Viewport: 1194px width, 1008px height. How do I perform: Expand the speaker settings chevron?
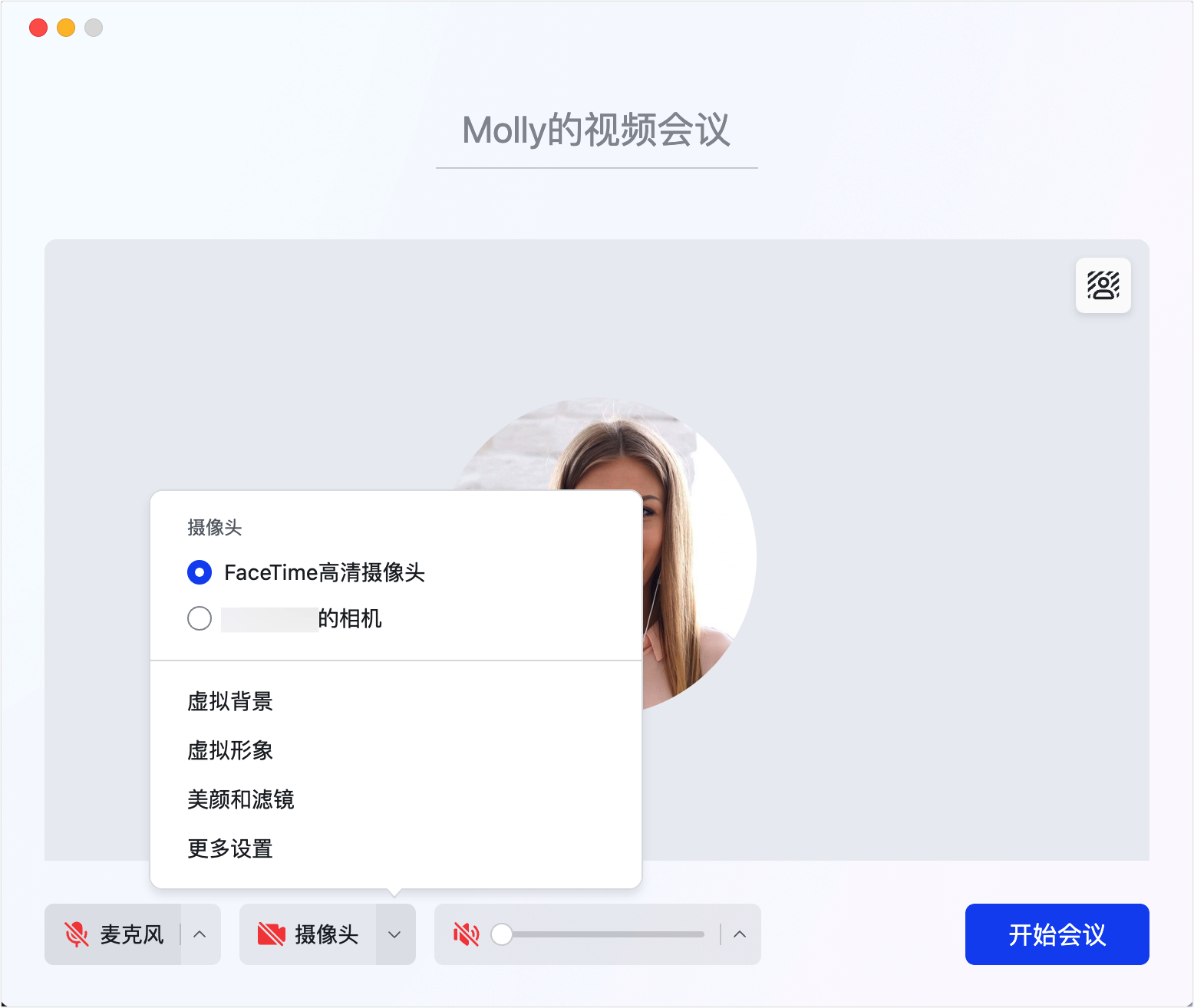[x=739, y=934]
